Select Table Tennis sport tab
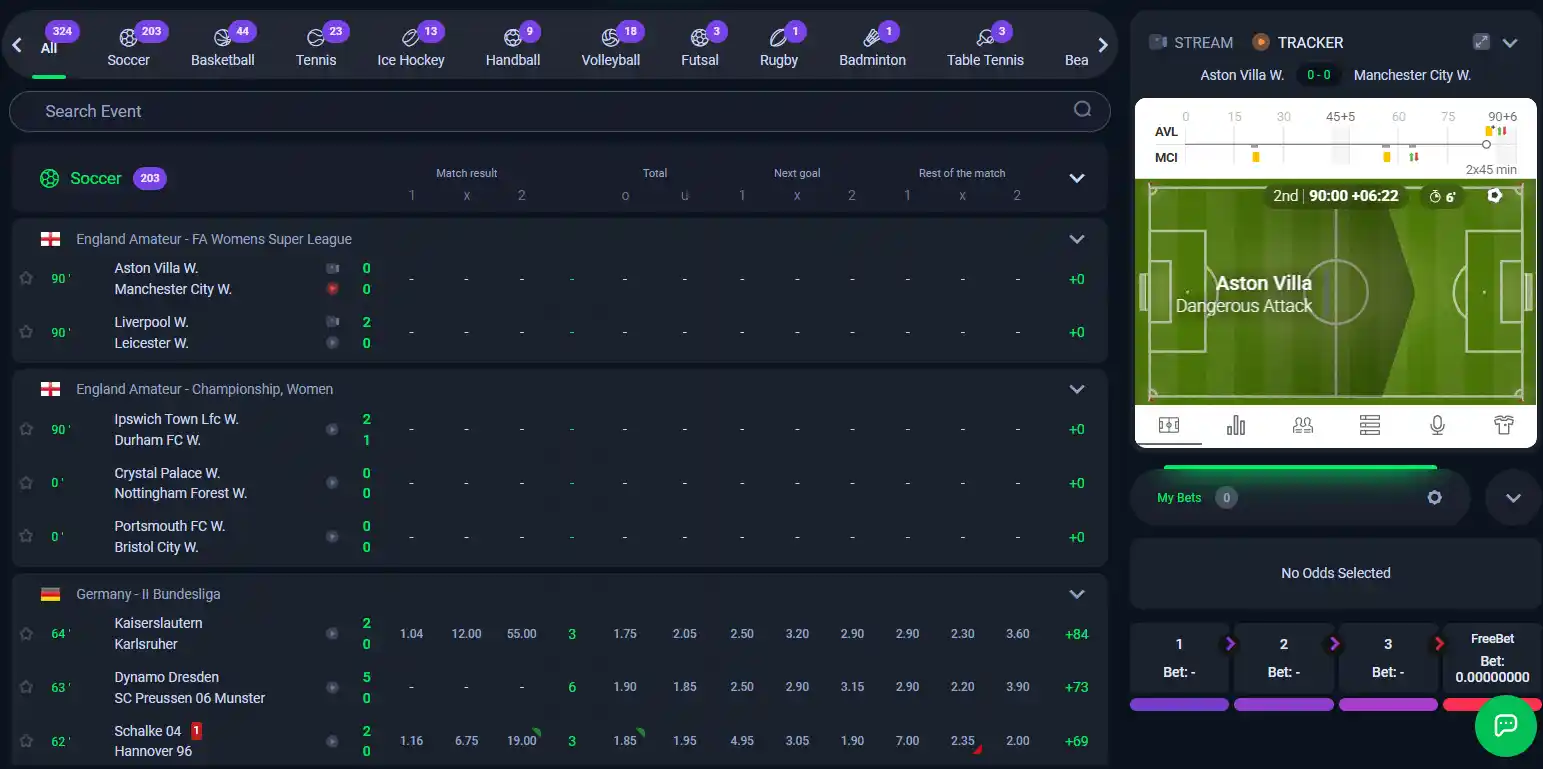Screen dimensions: 1543x769 [985, 48]
